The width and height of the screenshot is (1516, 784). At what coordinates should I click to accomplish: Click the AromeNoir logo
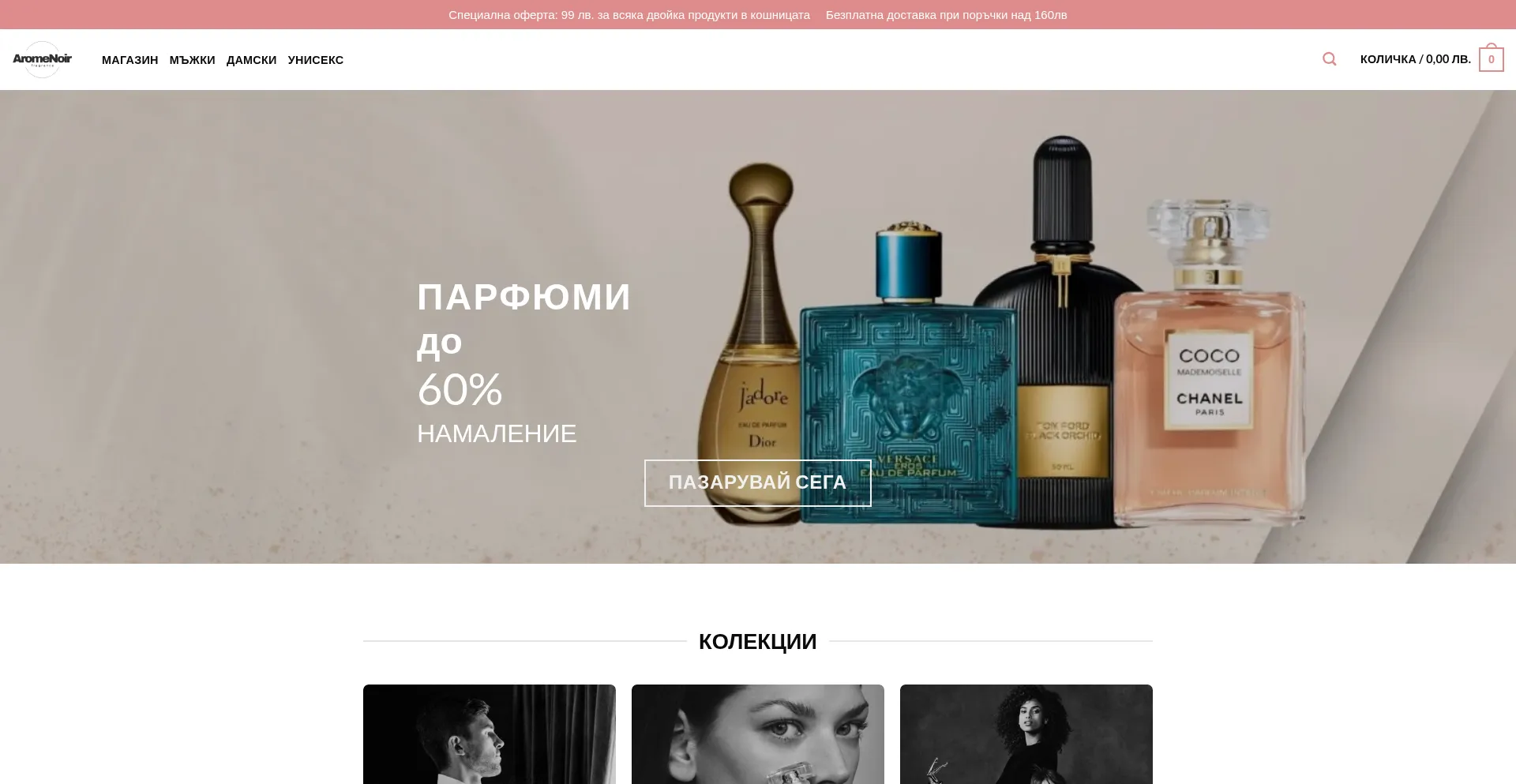pos(42,59)
